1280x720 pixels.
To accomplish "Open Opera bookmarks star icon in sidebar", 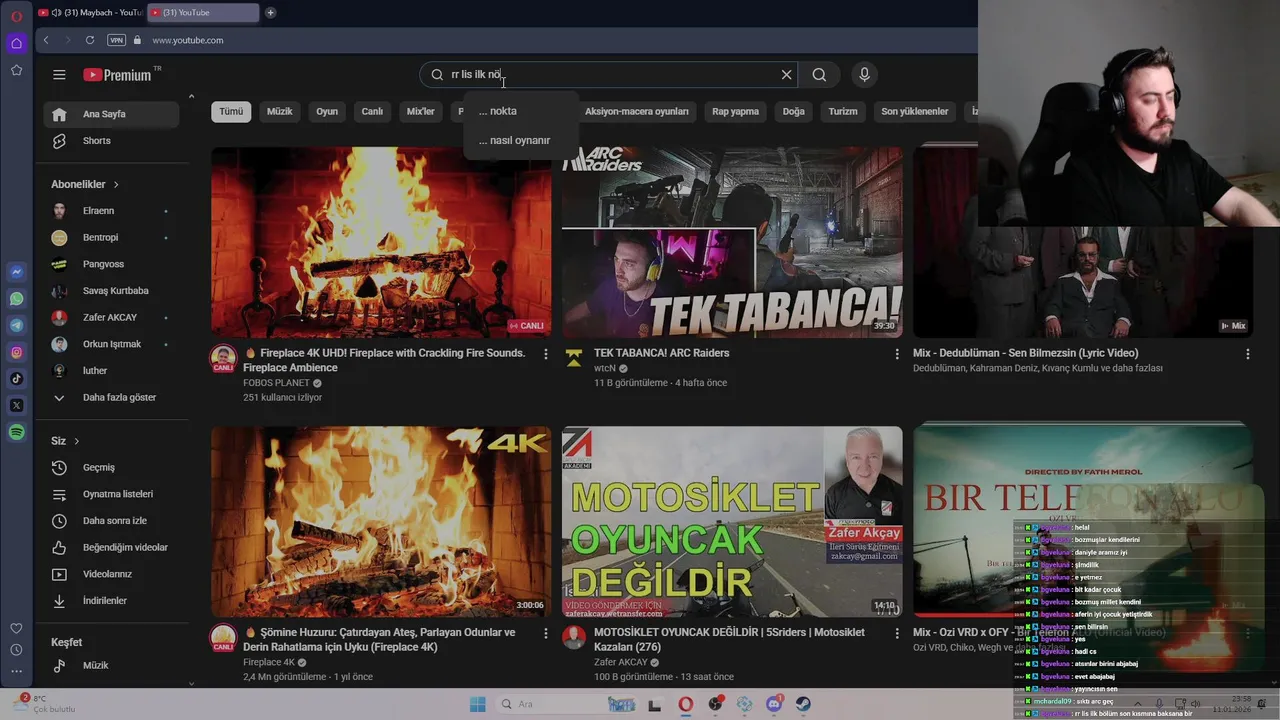I will click(16, 70).
